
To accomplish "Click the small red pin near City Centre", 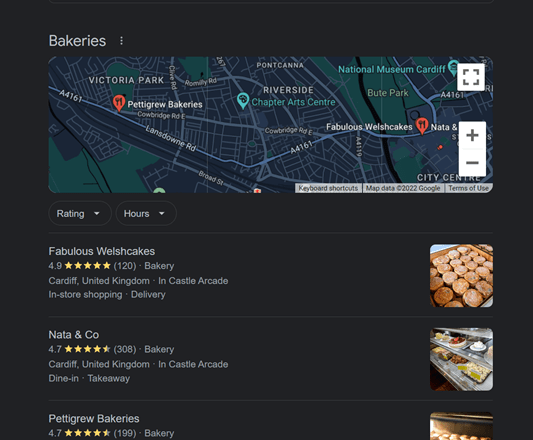I will tap(440, 147).
